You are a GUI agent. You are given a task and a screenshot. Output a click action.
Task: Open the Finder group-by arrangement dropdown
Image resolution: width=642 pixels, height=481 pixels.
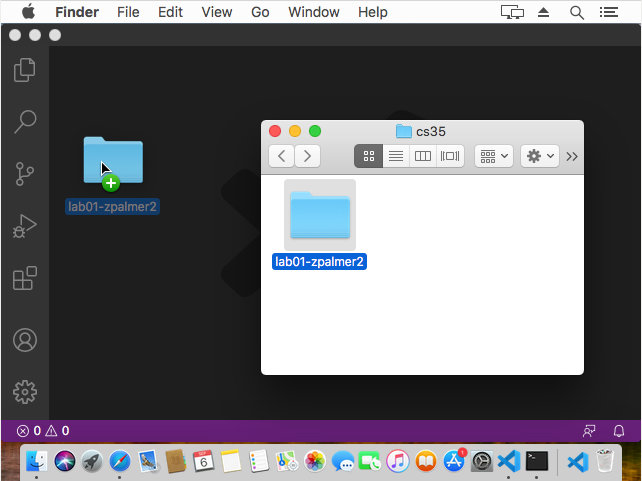pyautogui.click(x=494, y=156)
